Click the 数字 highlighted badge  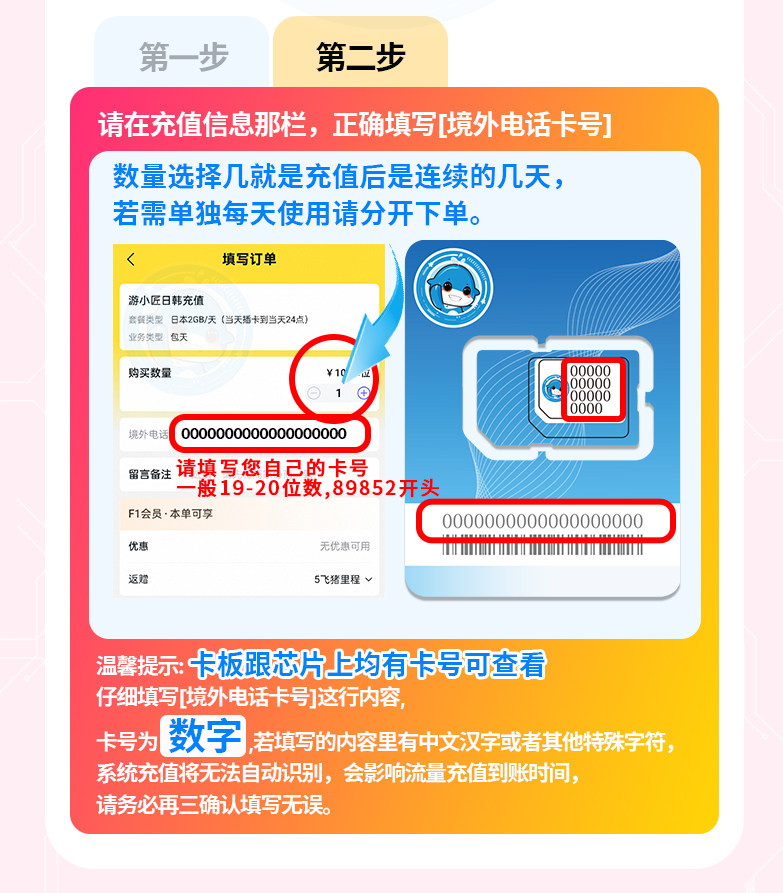tap(203, 736)
